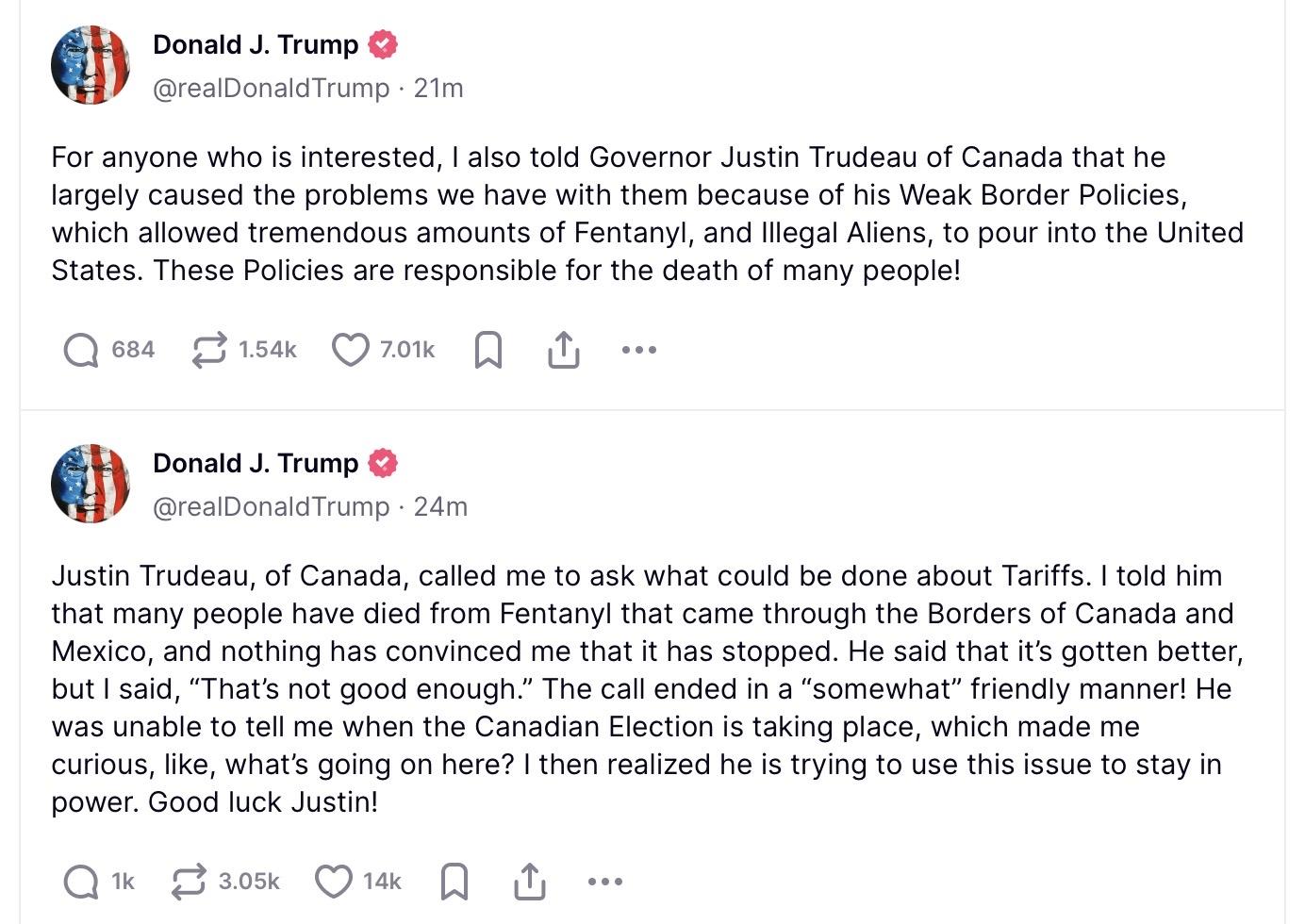The image size is (1305, 924).
Task: Like the post with 7.01k likes
Action: (x=350, y=350)
